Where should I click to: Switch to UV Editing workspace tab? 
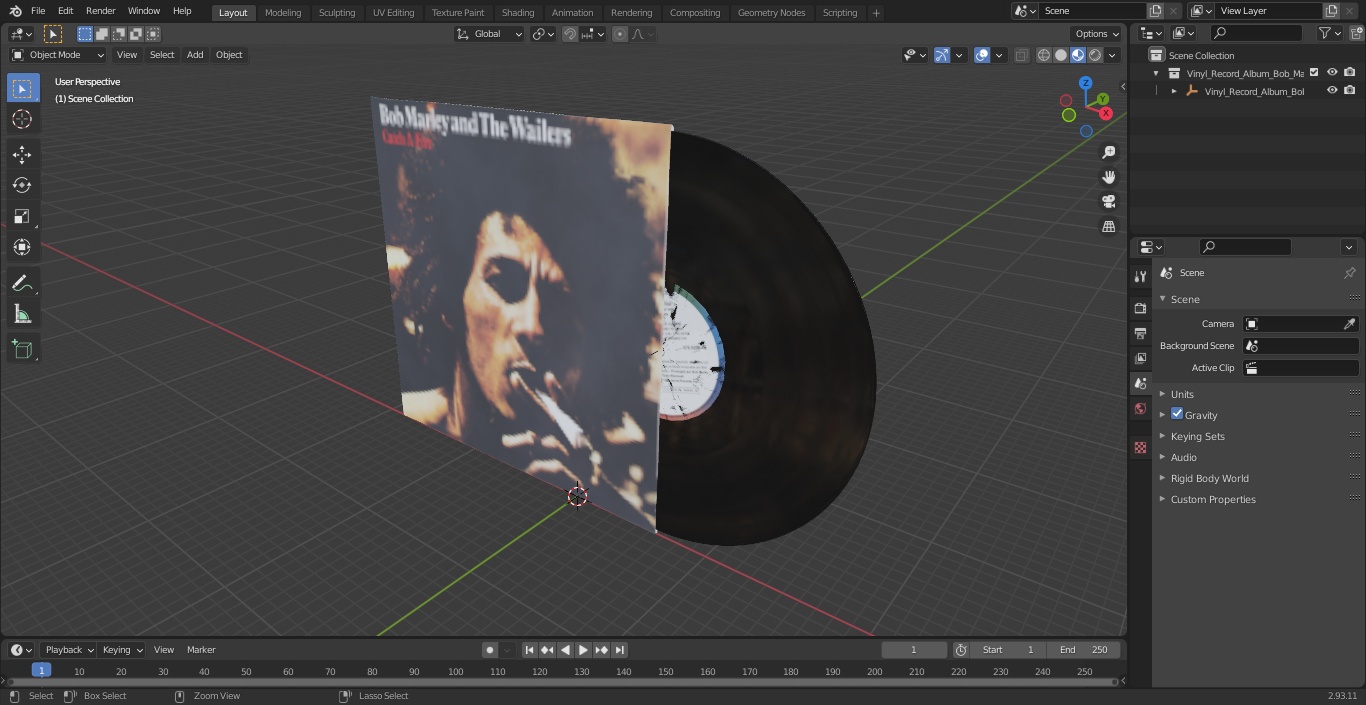point(393,12)
